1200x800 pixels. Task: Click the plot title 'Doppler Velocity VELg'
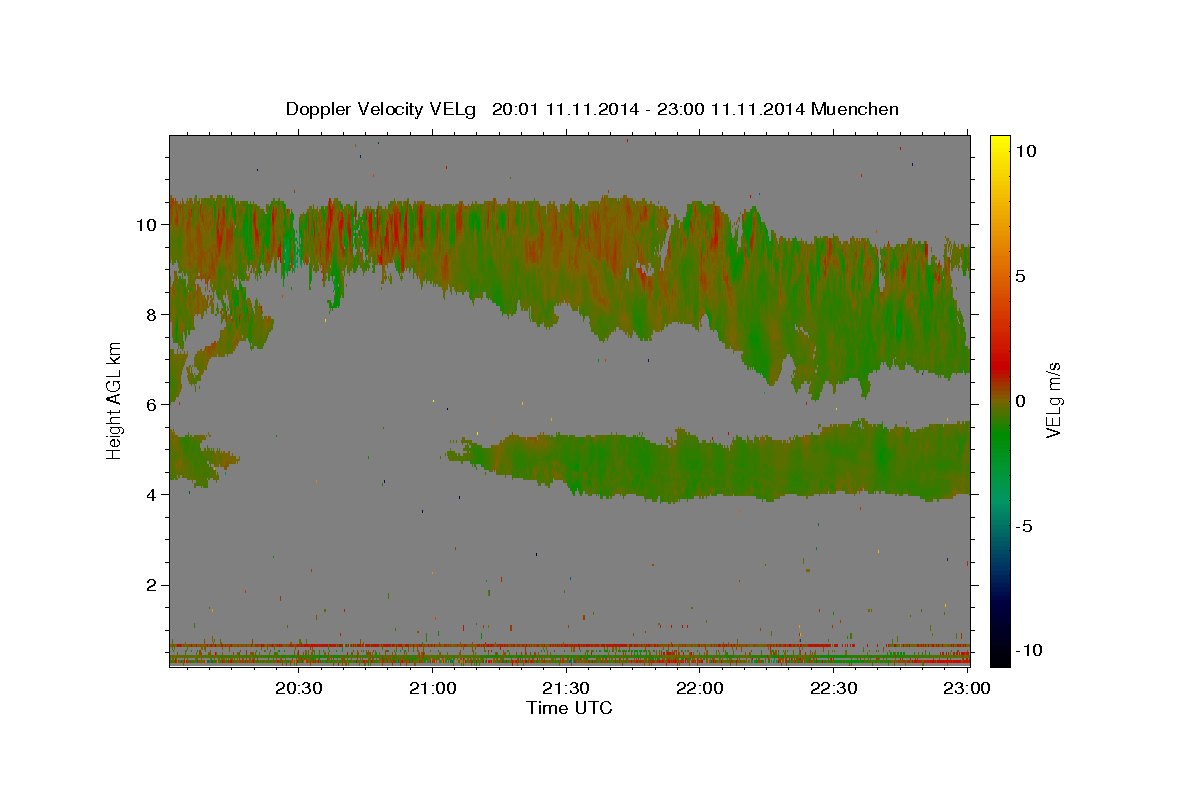[383, 109]
